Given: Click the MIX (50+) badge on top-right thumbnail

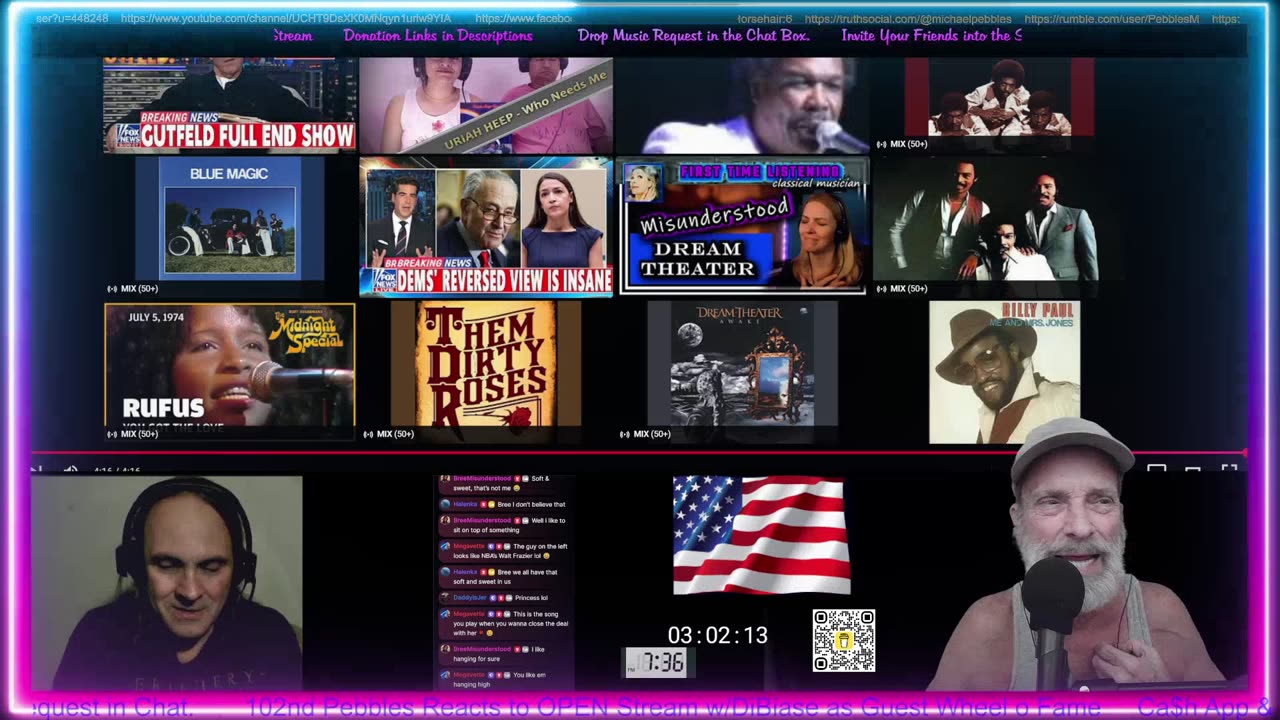Looking at the screenshot, I should 901,144.
